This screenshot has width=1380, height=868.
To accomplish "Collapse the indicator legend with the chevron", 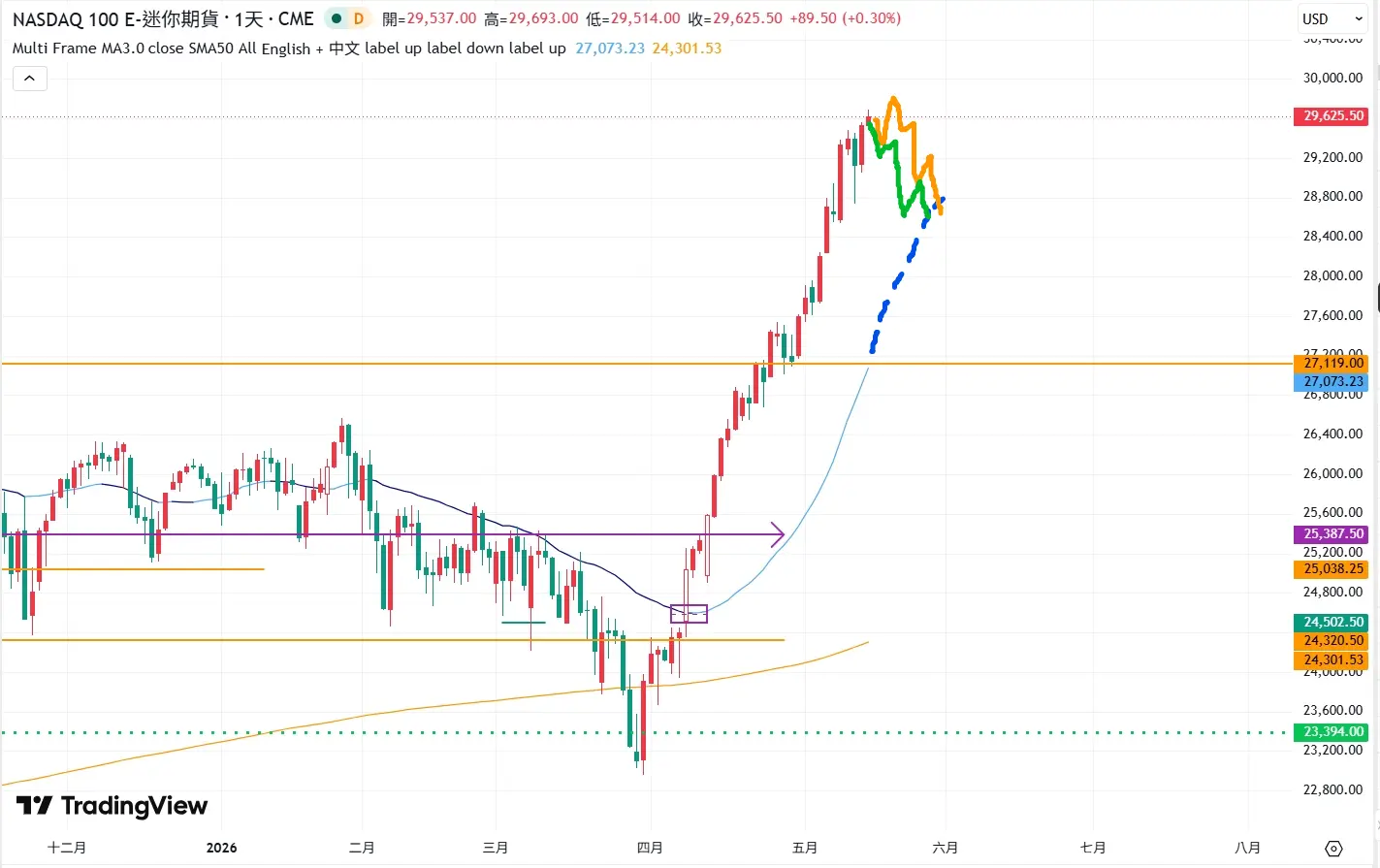I will [x=30, y=79].
